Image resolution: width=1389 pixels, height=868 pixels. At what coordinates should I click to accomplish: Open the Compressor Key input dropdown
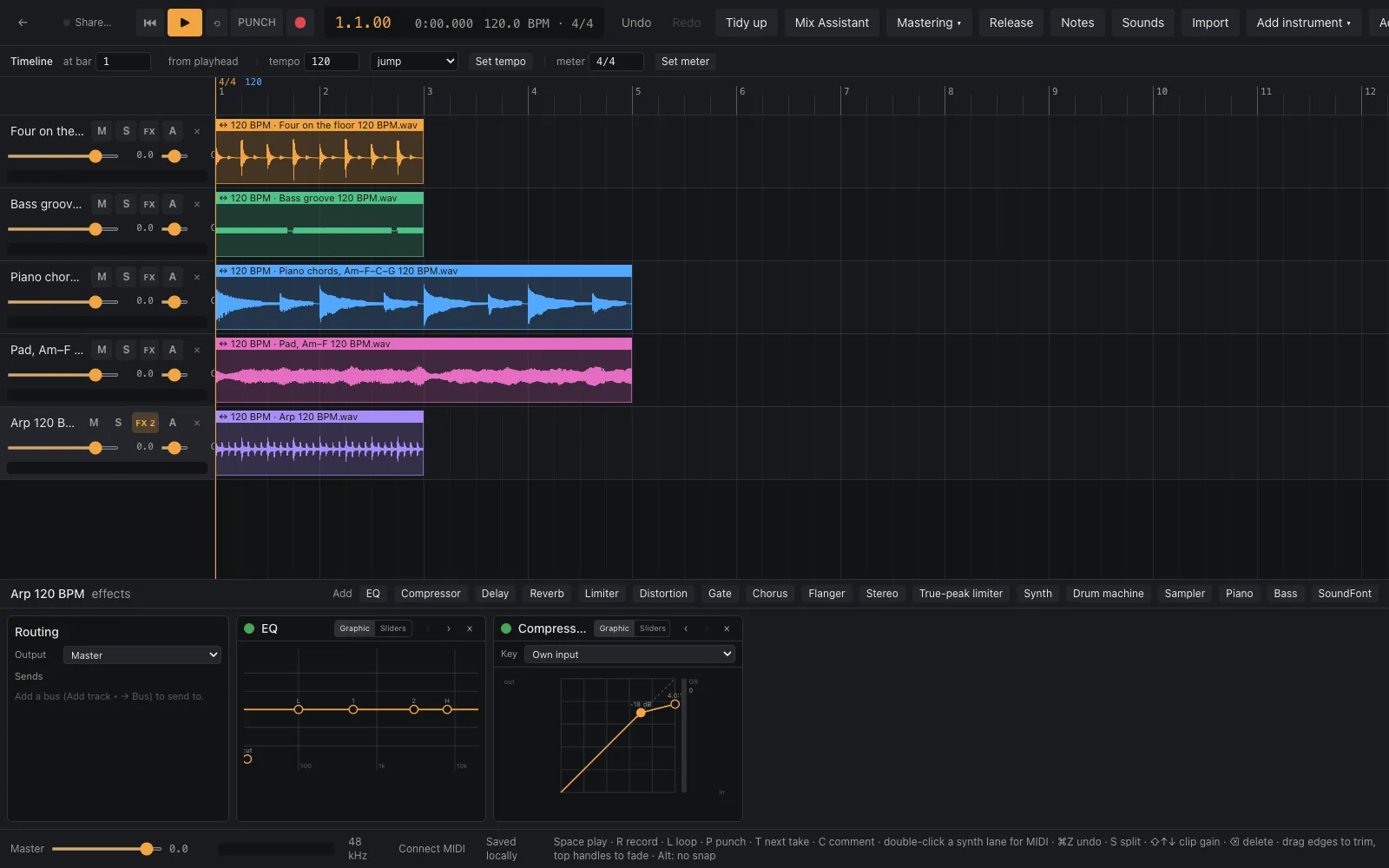click(x=629, y=654)
